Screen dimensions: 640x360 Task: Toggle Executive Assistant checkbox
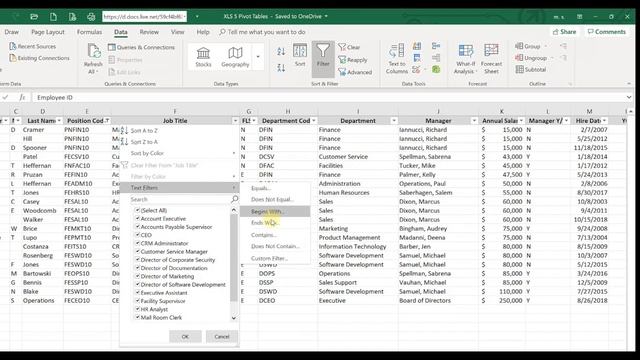click(138, 293)
